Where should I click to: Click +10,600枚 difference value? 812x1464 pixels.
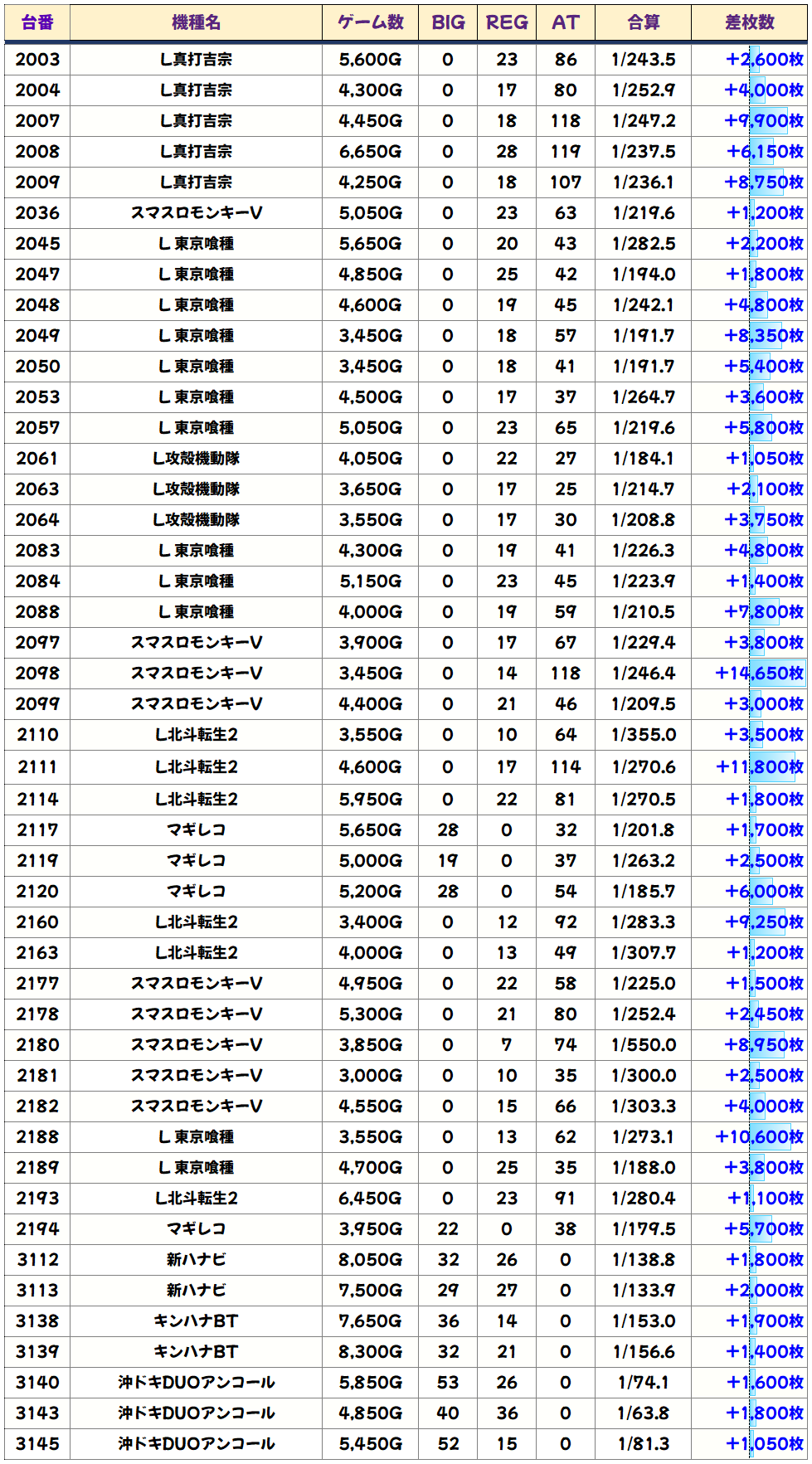[x=760, y=1137]
